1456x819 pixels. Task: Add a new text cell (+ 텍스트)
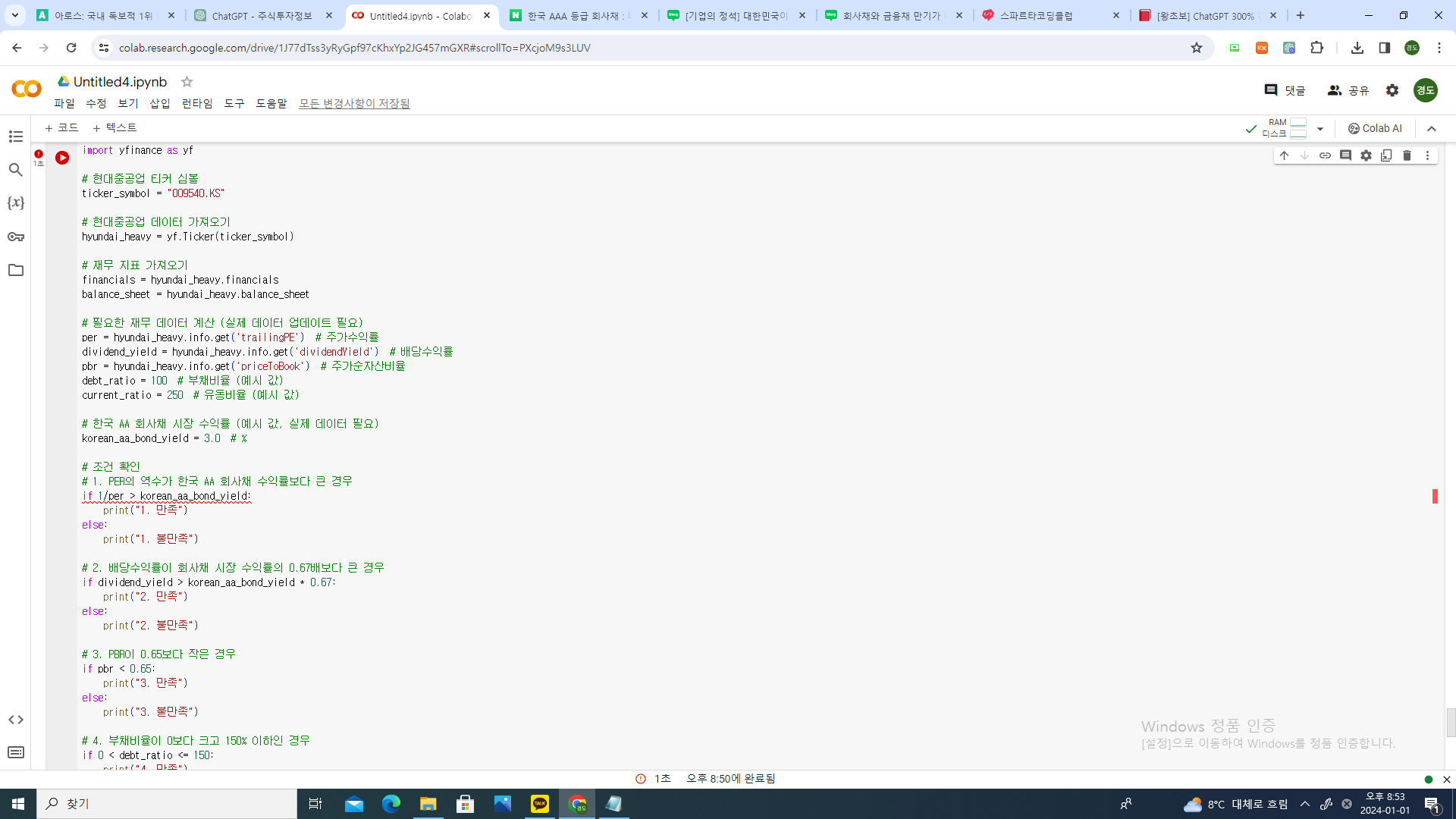[x=115, y=128]
